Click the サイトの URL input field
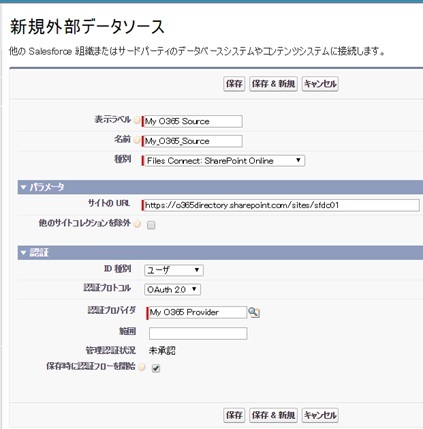 281,205
